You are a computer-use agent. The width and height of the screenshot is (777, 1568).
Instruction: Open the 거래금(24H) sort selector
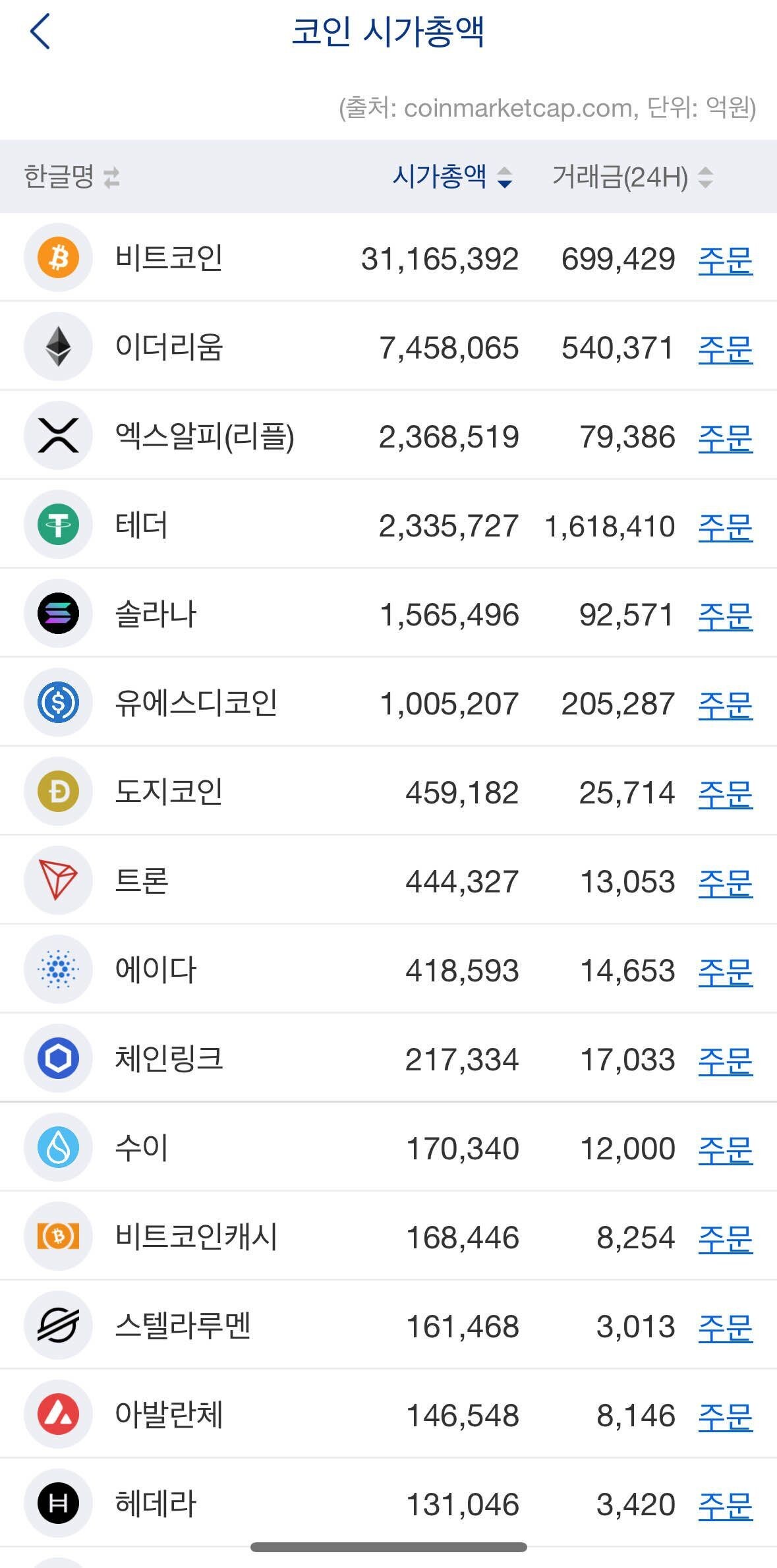[705, 177]
